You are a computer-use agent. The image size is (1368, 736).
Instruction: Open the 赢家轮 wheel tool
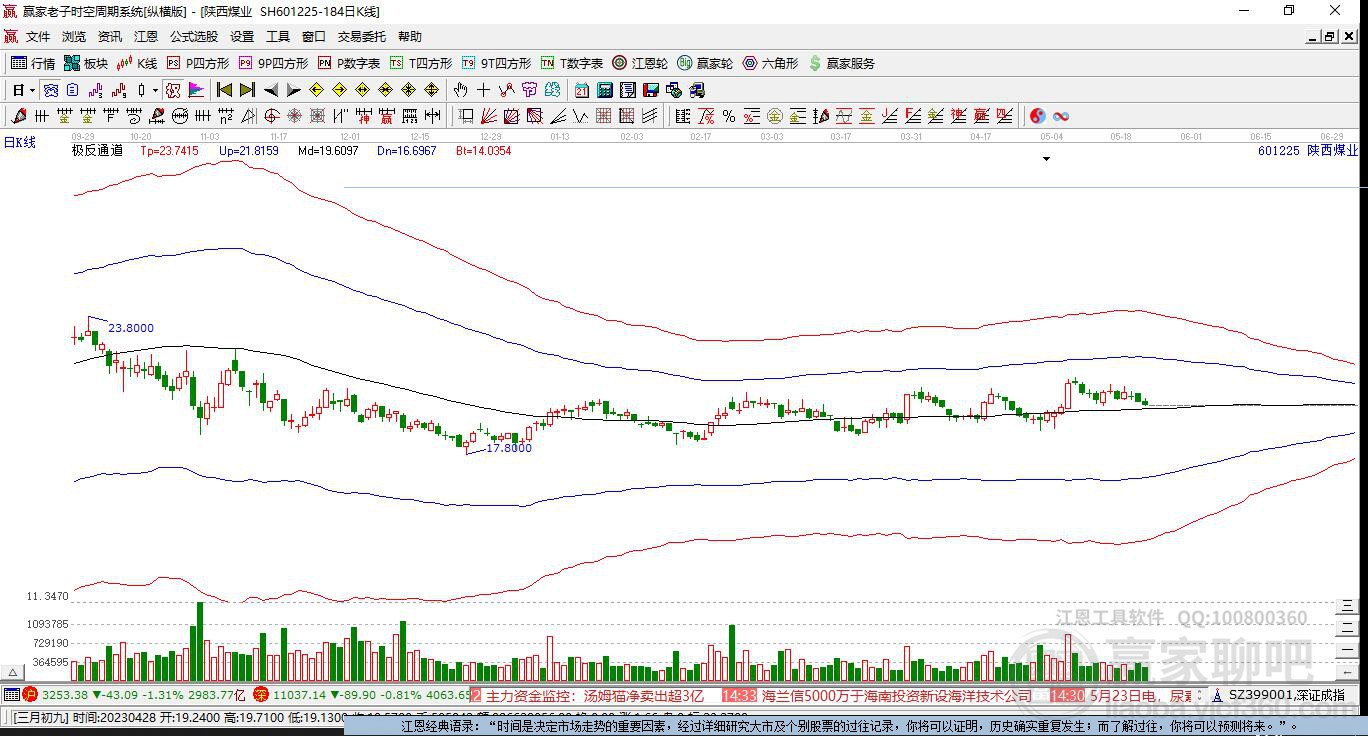(705, 63)
